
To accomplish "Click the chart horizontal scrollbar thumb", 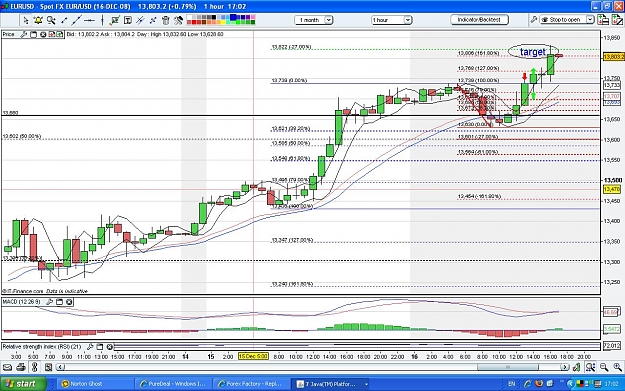I will (x=508, y=367).
